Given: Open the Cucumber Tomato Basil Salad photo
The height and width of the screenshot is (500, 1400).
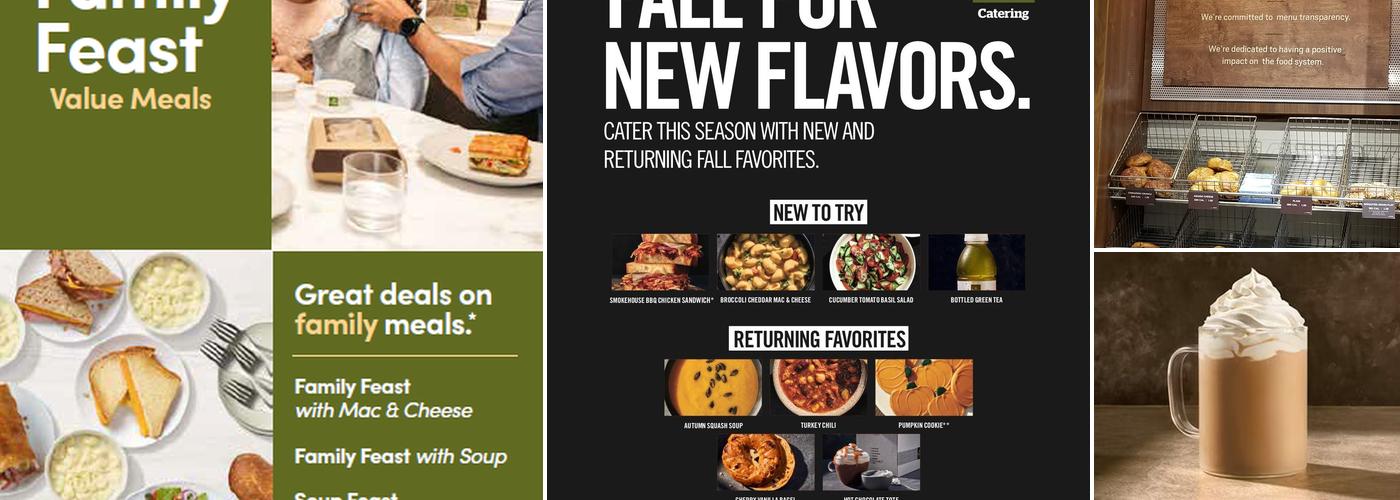Looking at the screenshot, I should coord(871,262).
